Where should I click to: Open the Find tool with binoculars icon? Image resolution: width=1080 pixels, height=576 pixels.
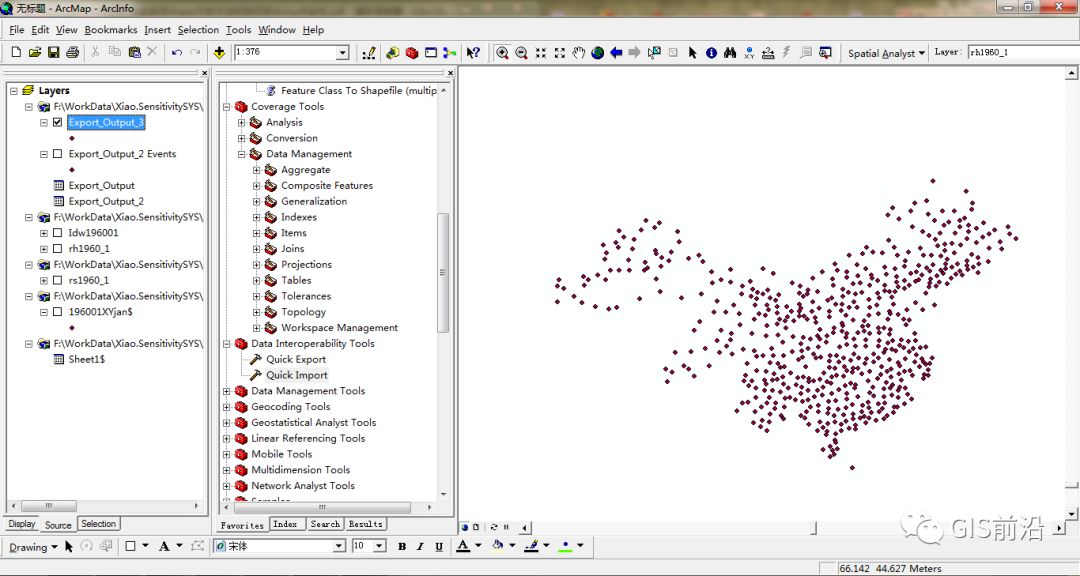(x=729, y=50)
